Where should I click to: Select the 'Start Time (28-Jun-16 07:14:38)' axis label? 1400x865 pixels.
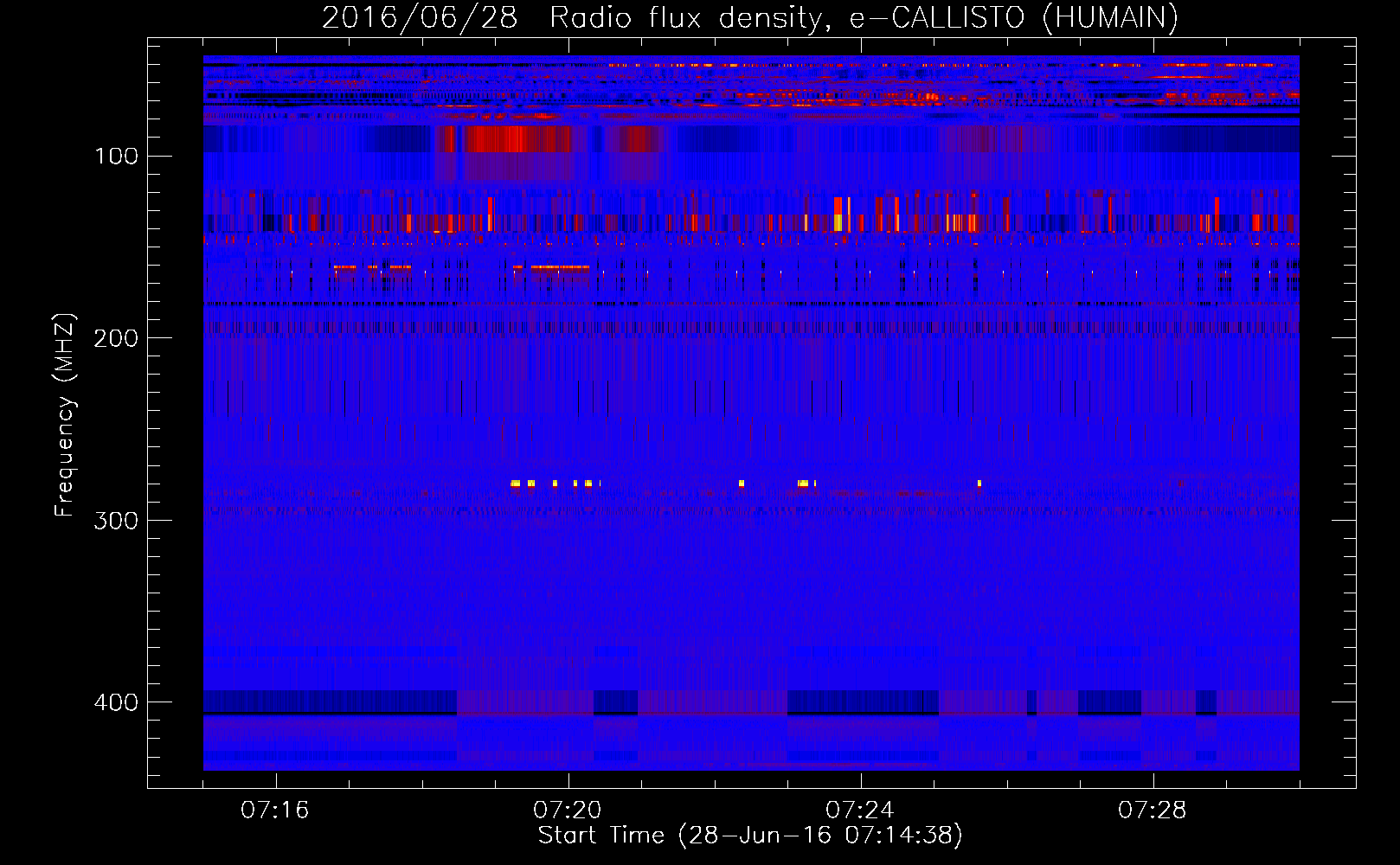pos(750,836)
